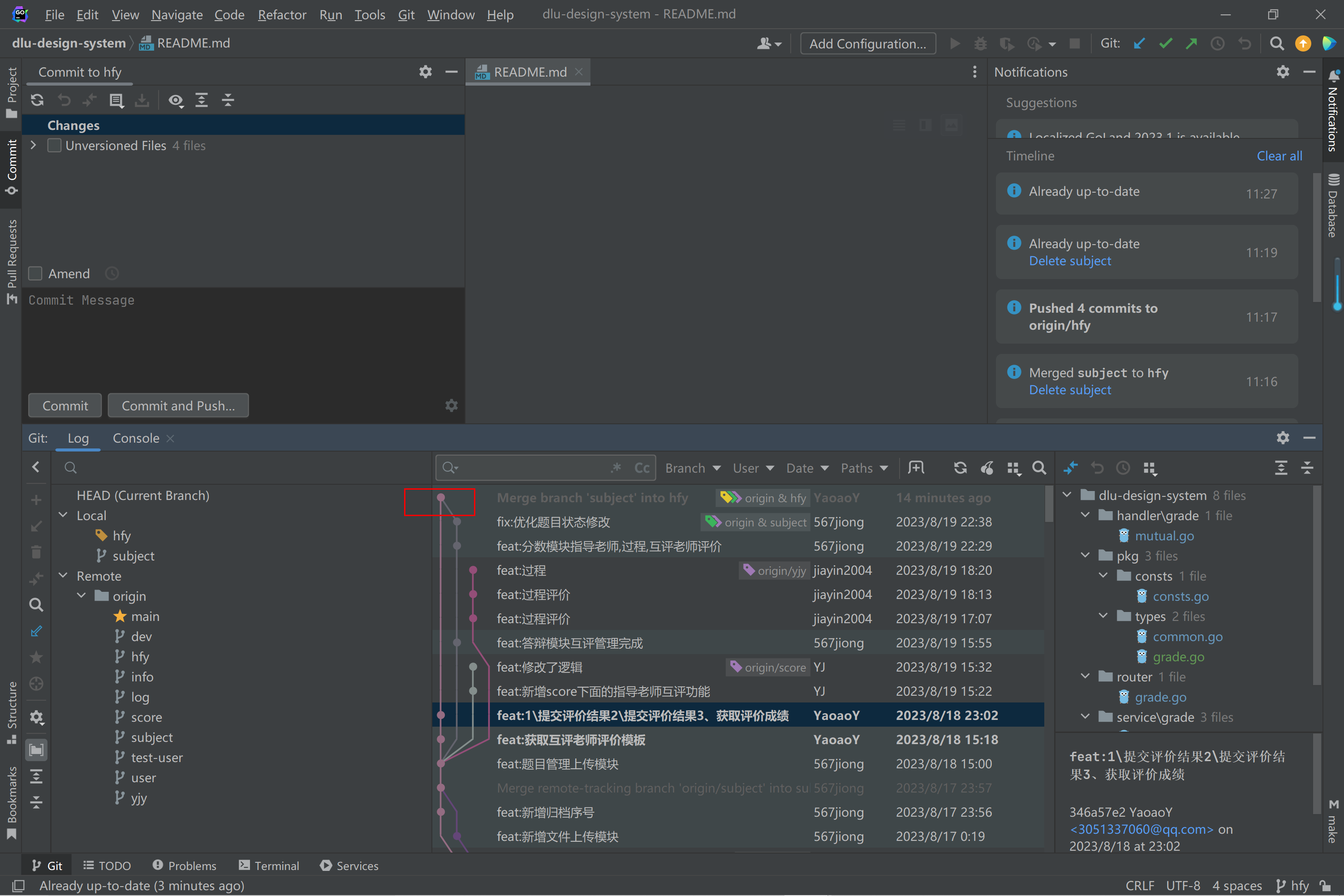Collapse the Remote branches tree node
Image resolution: width=1344 pixels, height=896 pixels.
click(x=64, y=575)
